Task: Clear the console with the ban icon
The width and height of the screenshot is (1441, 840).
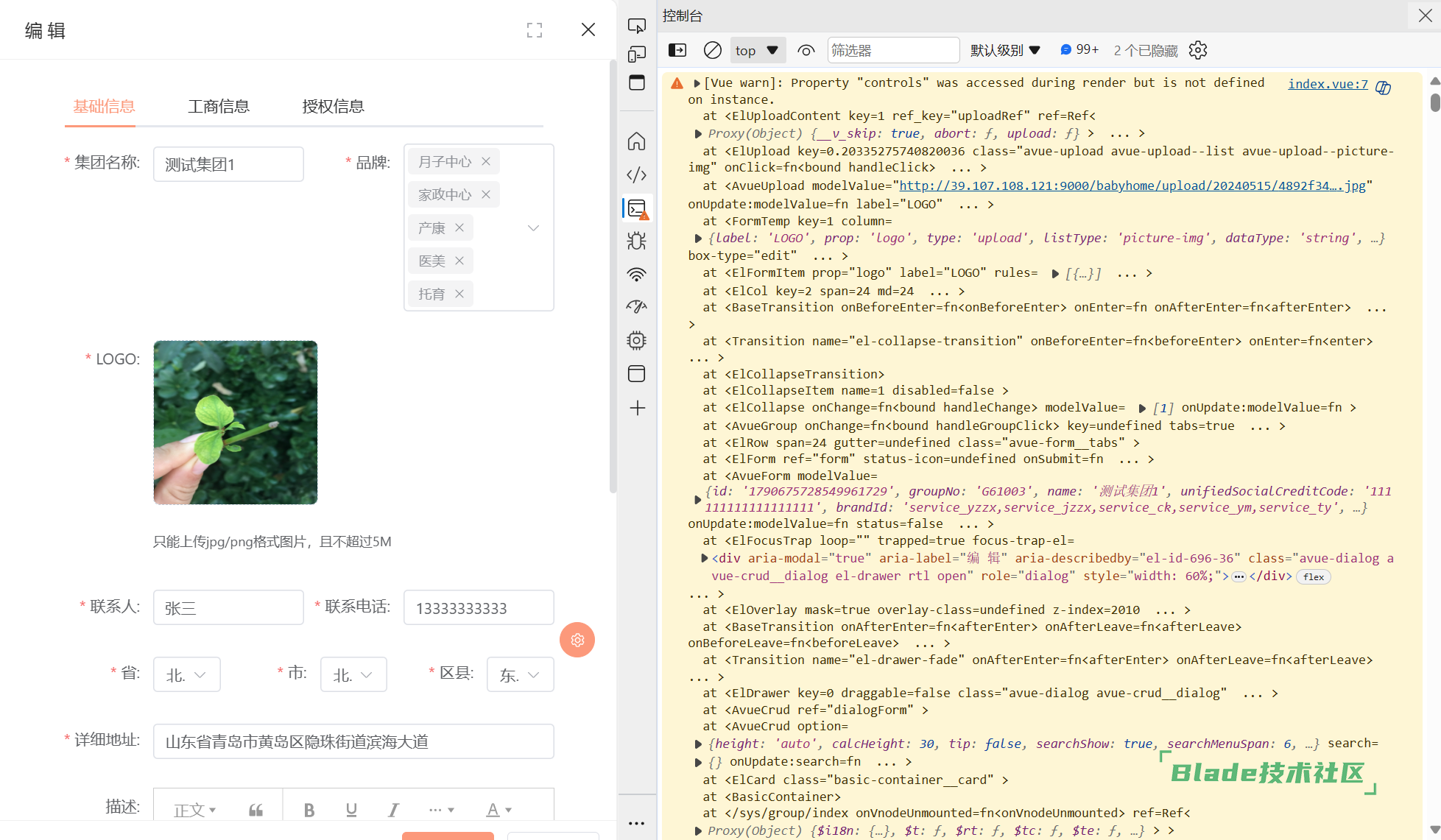Action: coord(713,50)
